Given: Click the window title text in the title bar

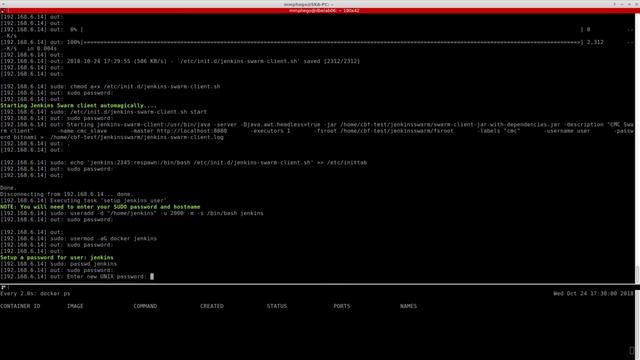Looking at the screenshot, I should click(x=309, y=4).
